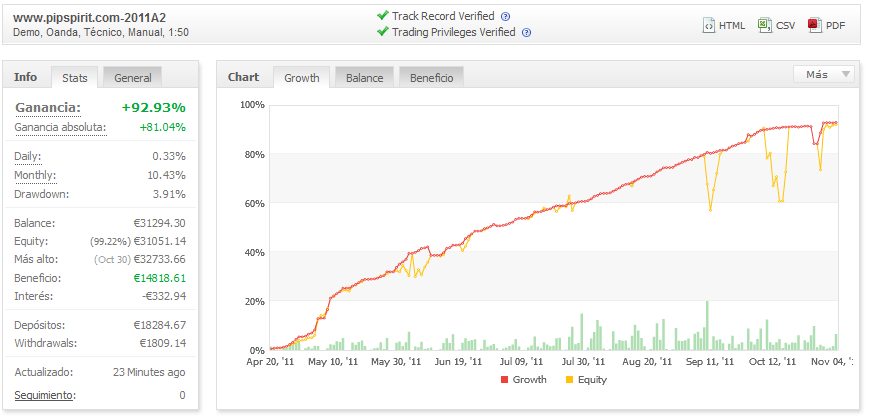Click the HTML export icon
Image resolution: width=869 pixels, height=416 pixels.
pos(708,25)
